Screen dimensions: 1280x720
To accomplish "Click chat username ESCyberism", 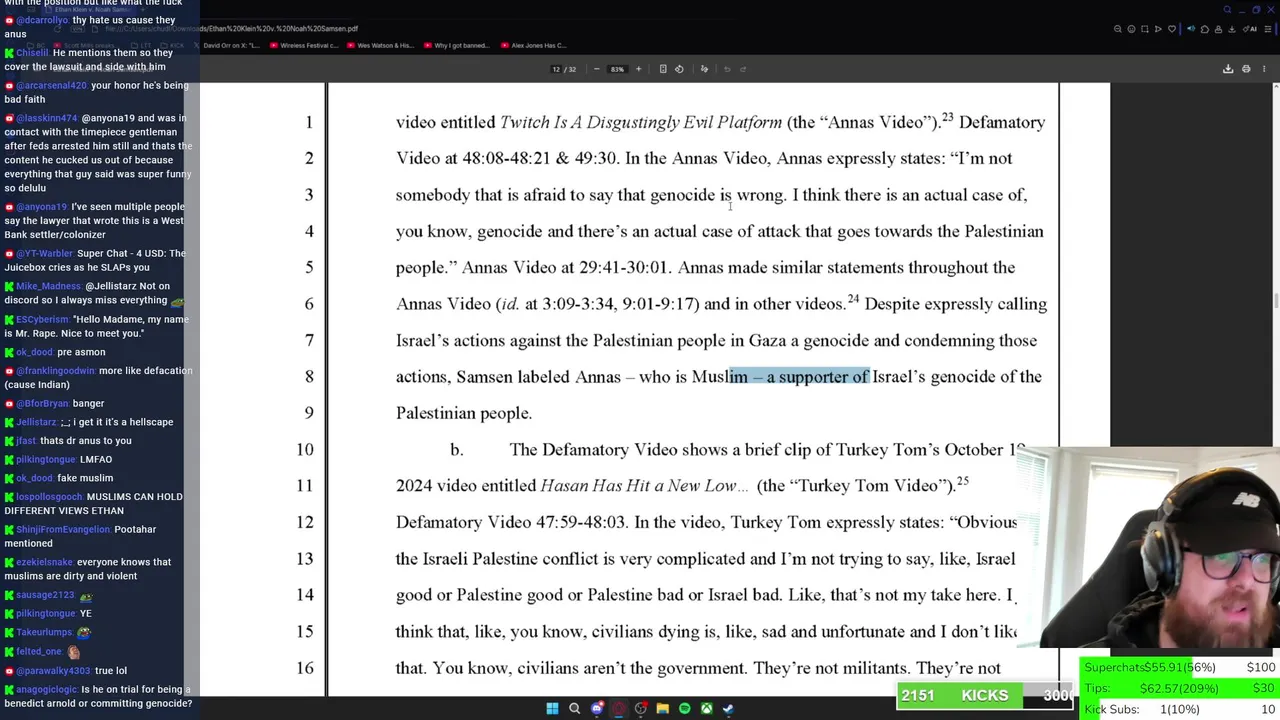I will pyautogui.click(x=42, y=319).
